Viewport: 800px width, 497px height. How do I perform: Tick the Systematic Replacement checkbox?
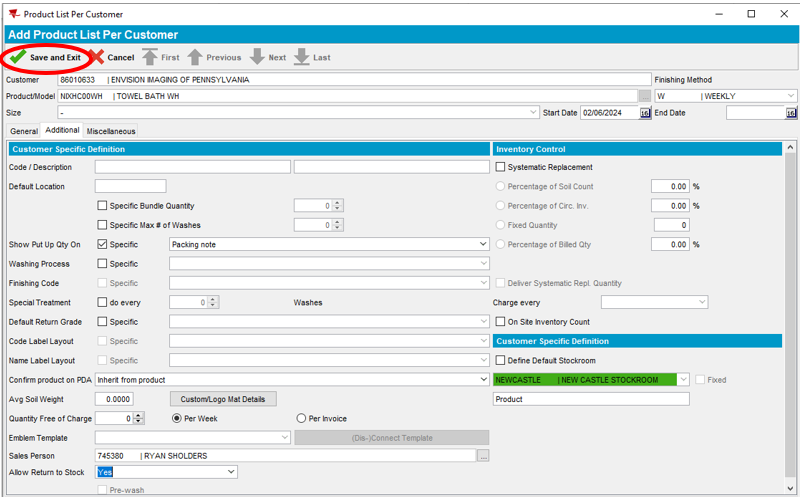click(501, 167)
